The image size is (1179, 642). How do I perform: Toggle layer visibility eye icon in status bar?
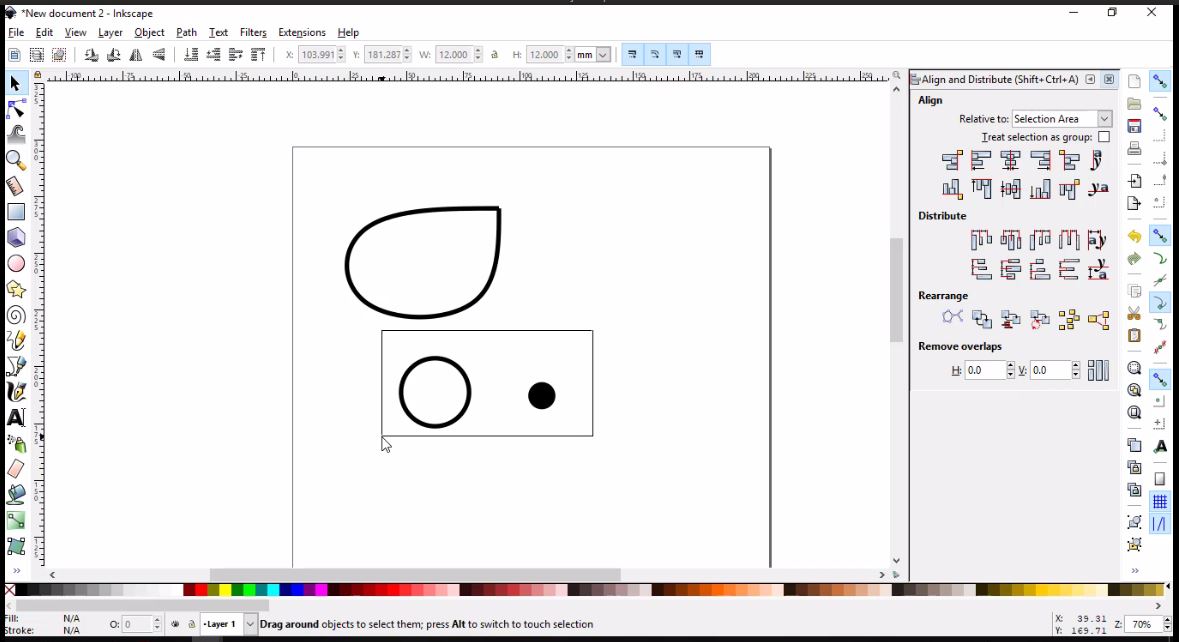(175, 624)
